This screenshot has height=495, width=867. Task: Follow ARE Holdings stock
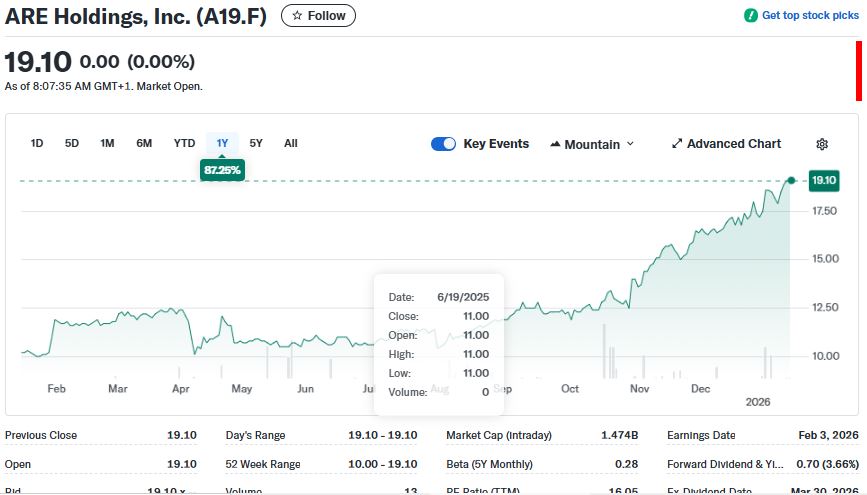point(318,15)
